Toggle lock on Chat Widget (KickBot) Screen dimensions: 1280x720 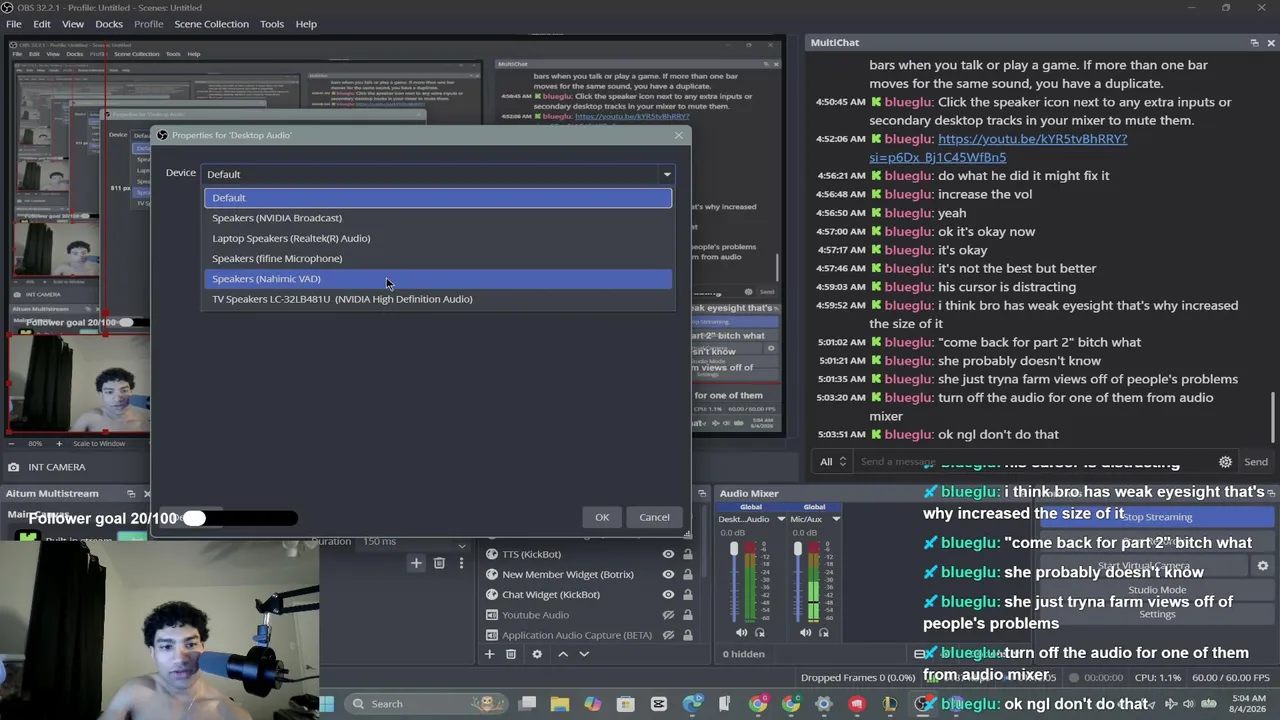click(x=688, y=595)
